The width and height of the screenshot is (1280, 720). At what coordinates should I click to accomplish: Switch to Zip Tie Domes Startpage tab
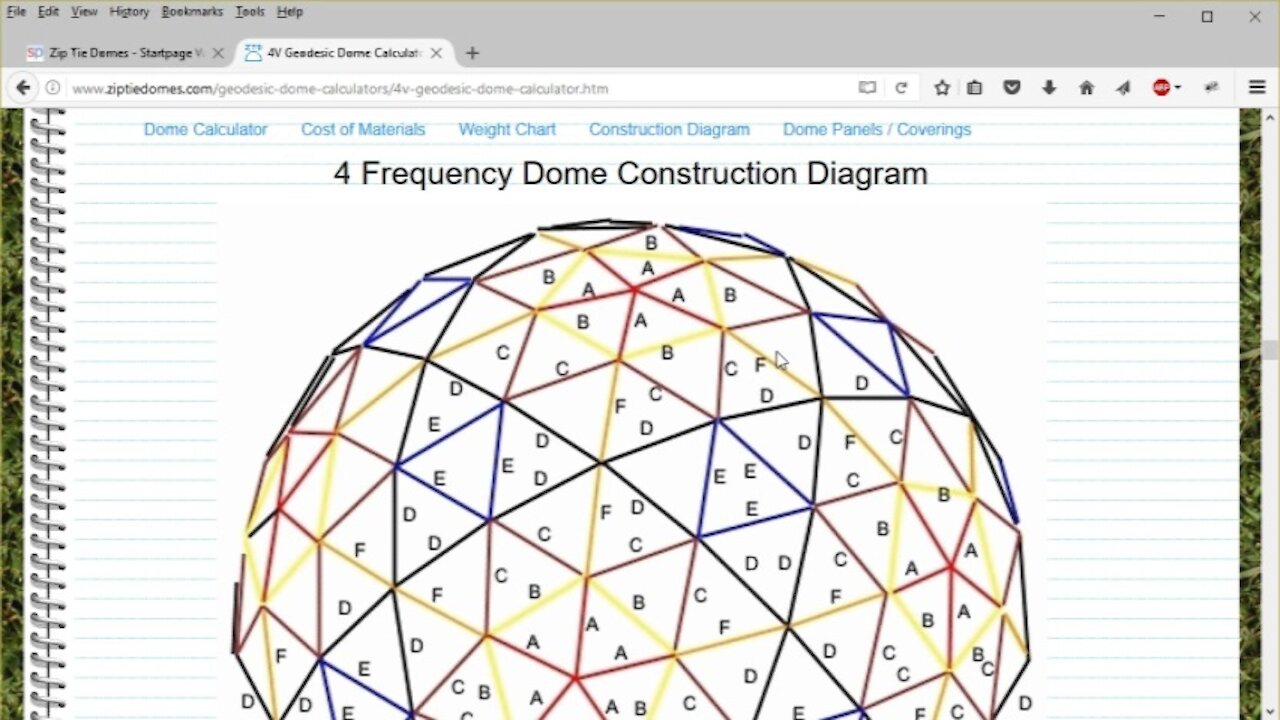pyautogui.click(x=126, y=53)
